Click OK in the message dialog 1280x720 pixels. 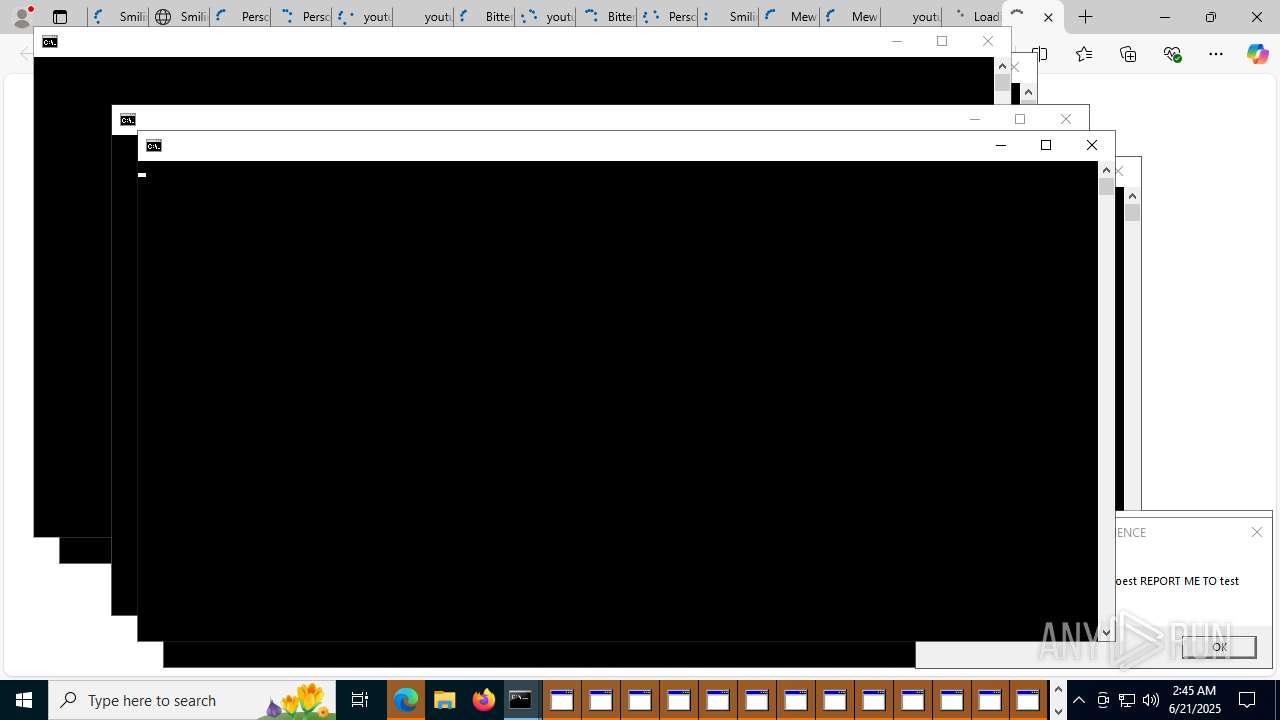(1219, 647)
